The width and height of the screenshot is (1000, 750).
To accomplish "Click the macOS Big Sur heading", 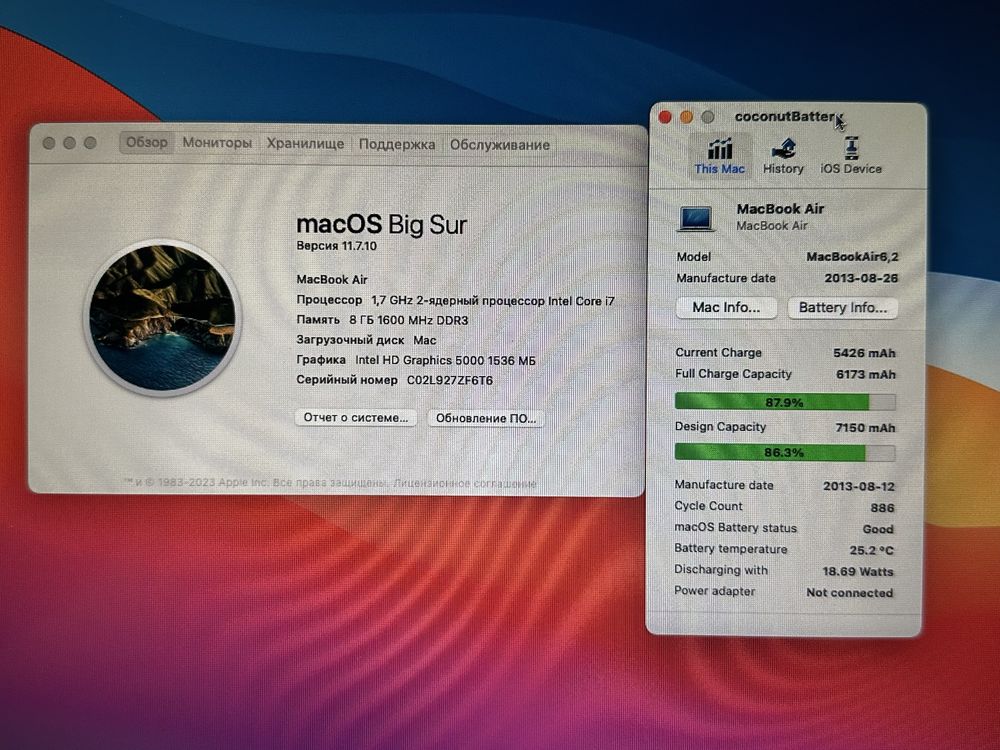I will [381, 224].
